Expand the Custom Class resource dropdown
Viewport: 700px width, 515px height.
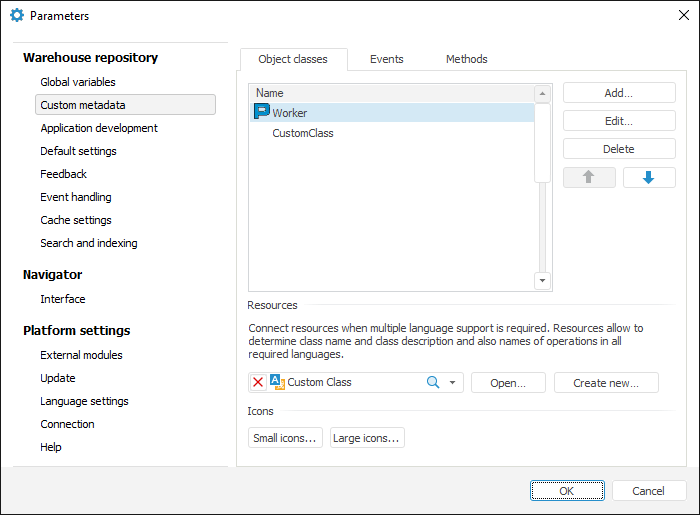point(452,382)
